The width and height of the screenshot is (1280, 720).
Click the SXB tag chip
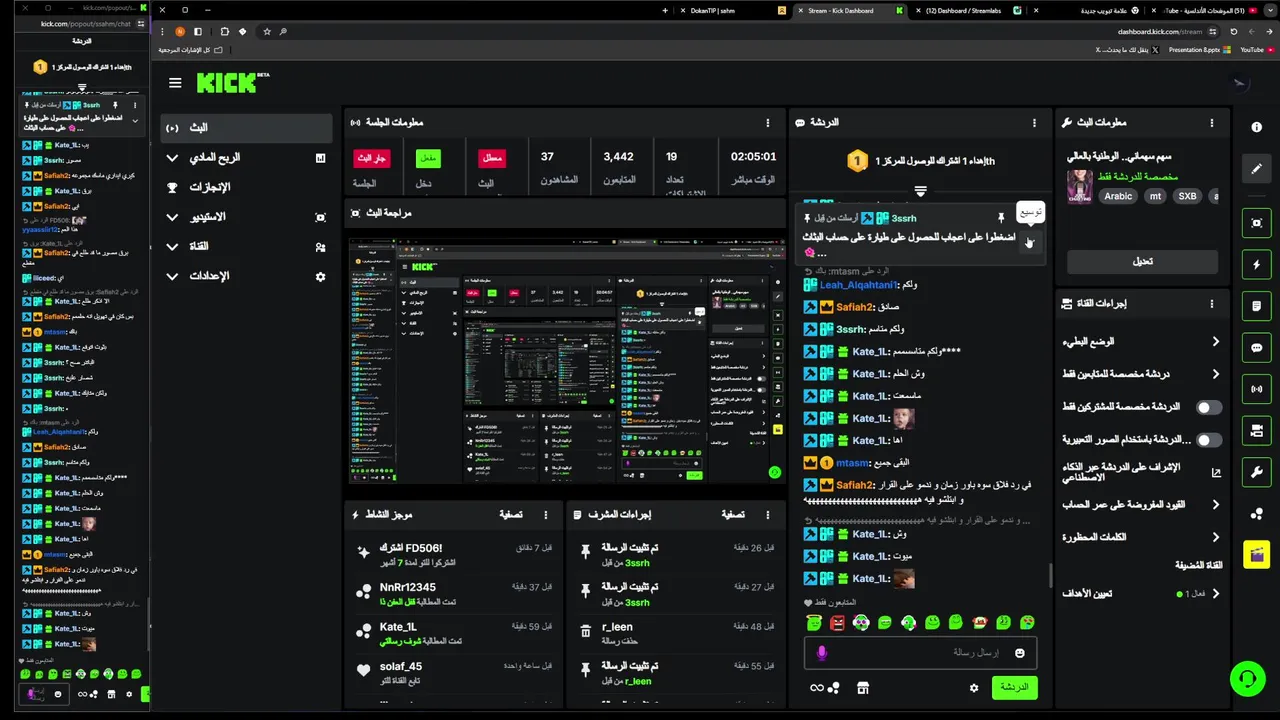click(1187, 197)
